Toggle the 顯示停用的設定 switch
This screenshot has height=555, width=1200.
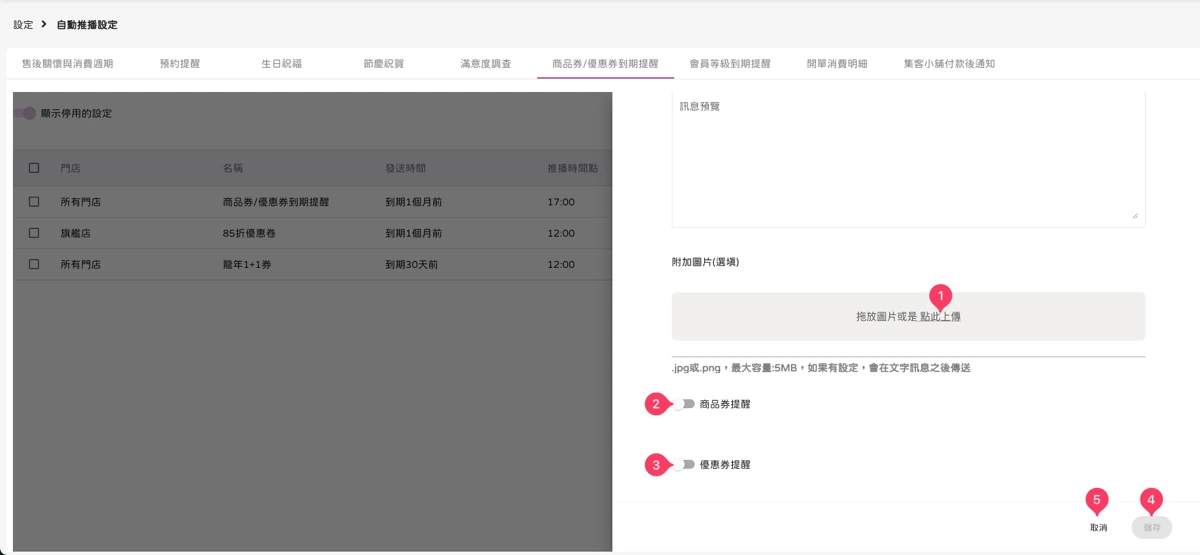point(25,113)
